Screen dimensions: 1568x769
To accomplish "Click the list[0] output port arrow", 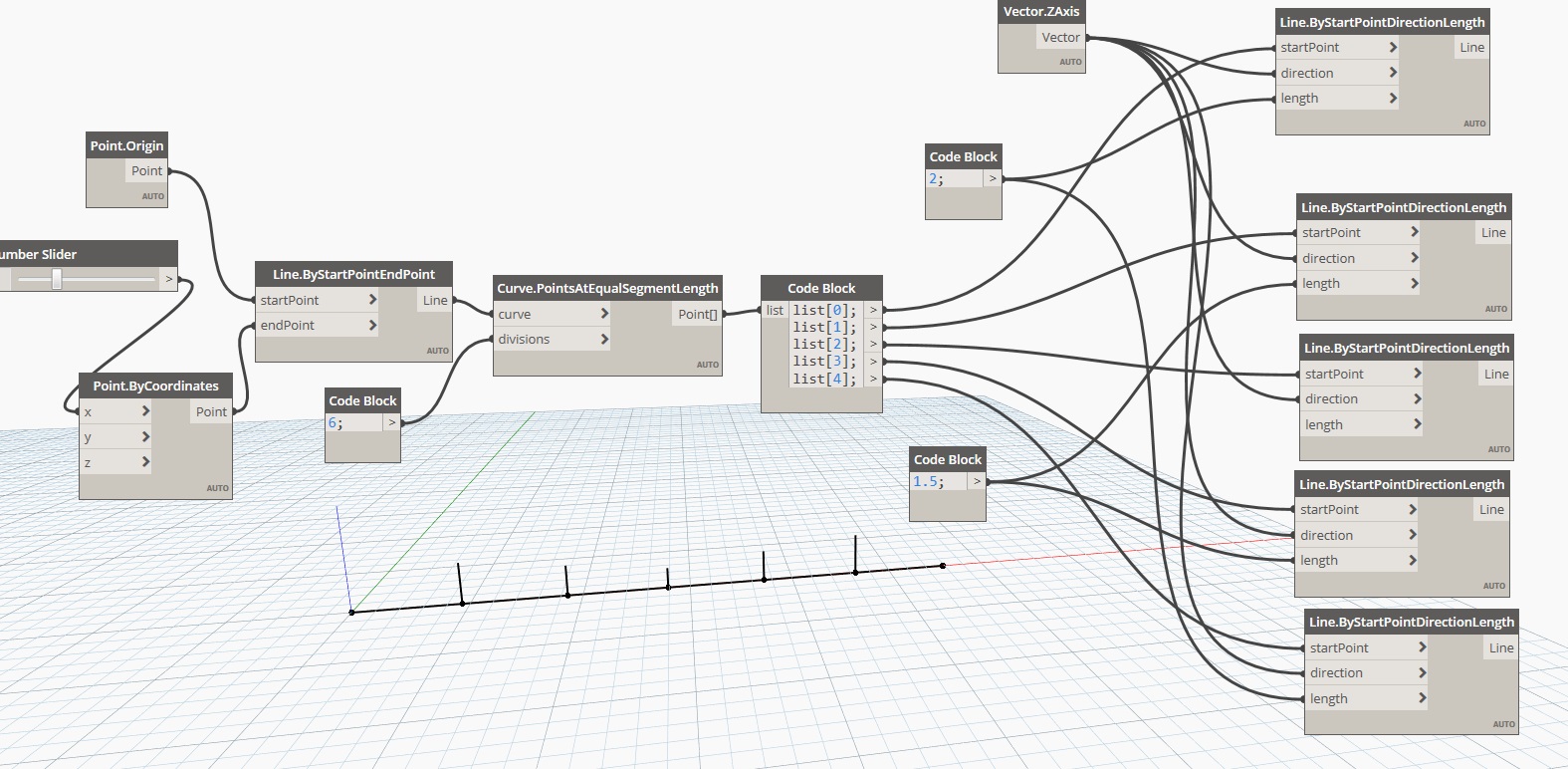I will click(873, 310).
